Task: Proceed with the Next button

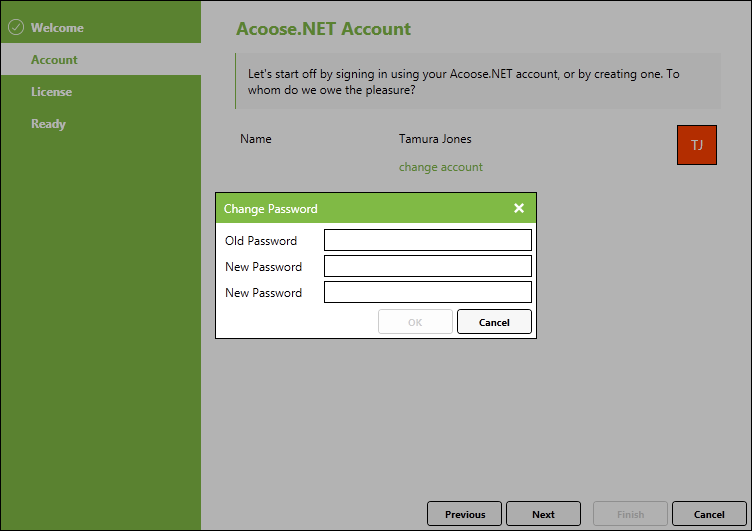Action: coord(543,514)
